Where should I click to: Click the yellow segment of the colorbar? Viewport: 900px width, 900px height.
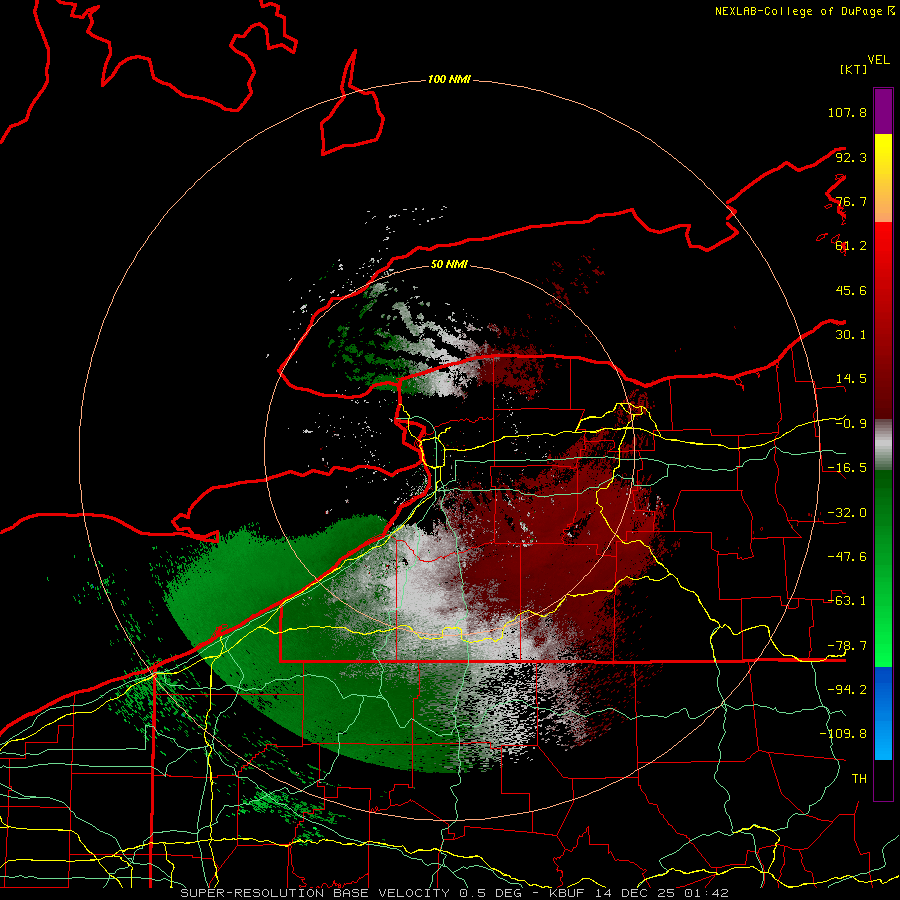coord(883,178)
